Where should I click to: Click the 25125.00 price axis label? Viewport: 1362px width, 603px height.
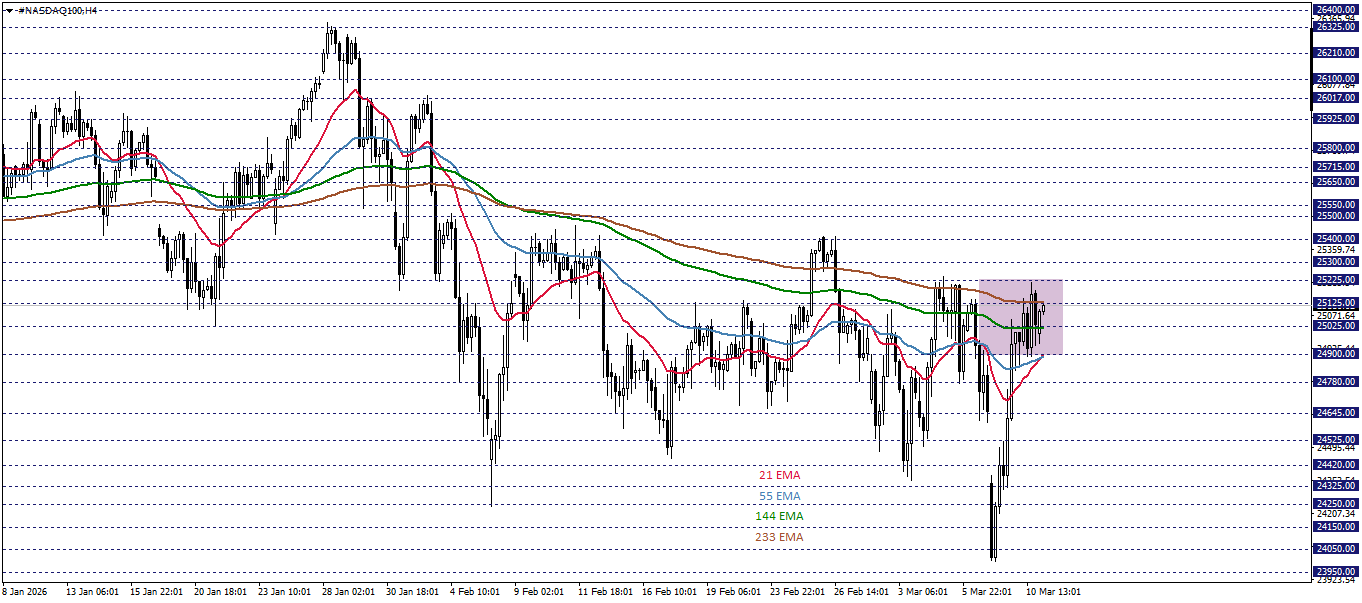[1335, 300]
